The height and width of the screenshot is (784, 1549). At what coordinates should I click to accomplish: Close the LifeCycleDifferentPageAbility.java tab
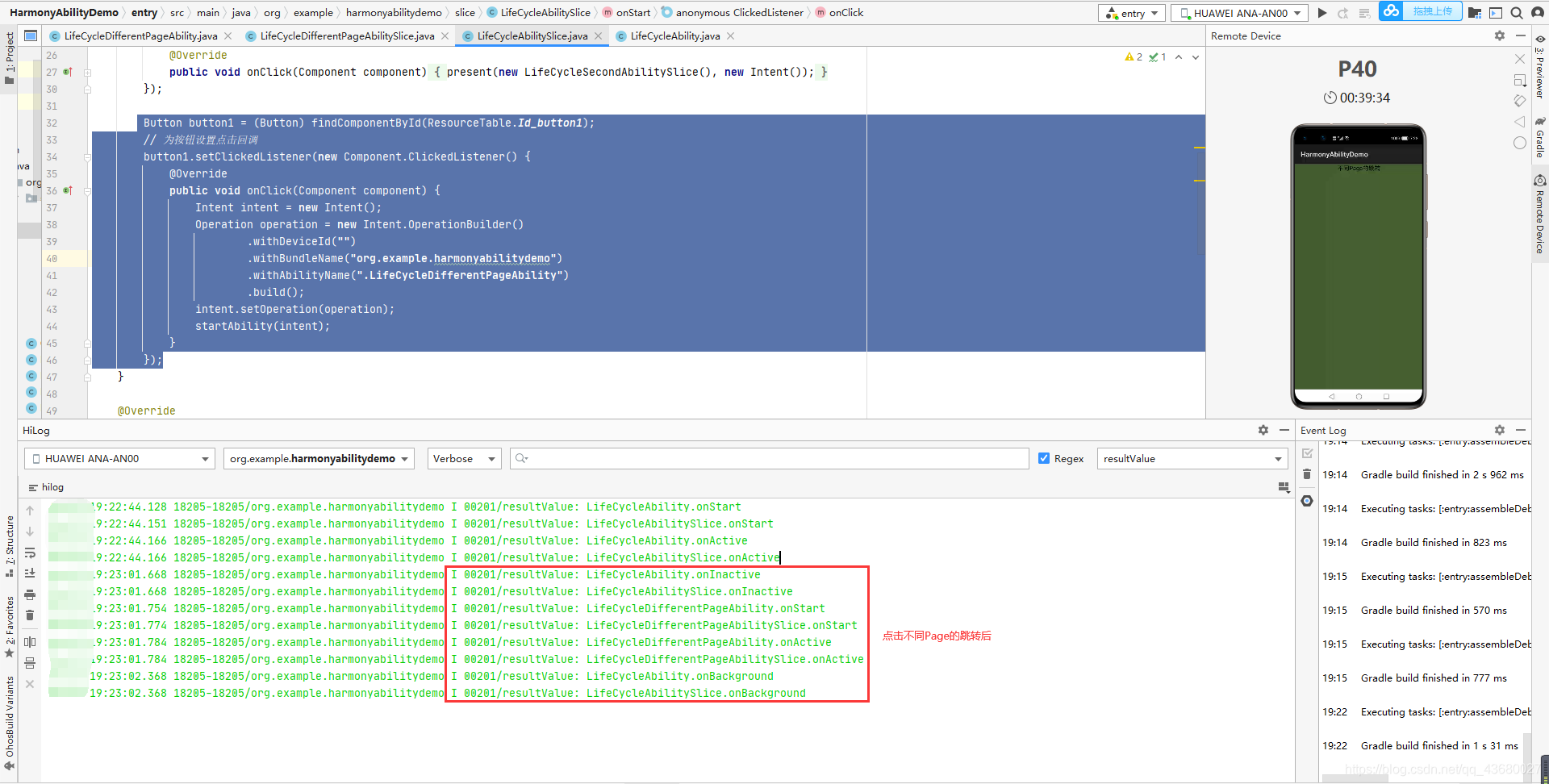point(228,36)
